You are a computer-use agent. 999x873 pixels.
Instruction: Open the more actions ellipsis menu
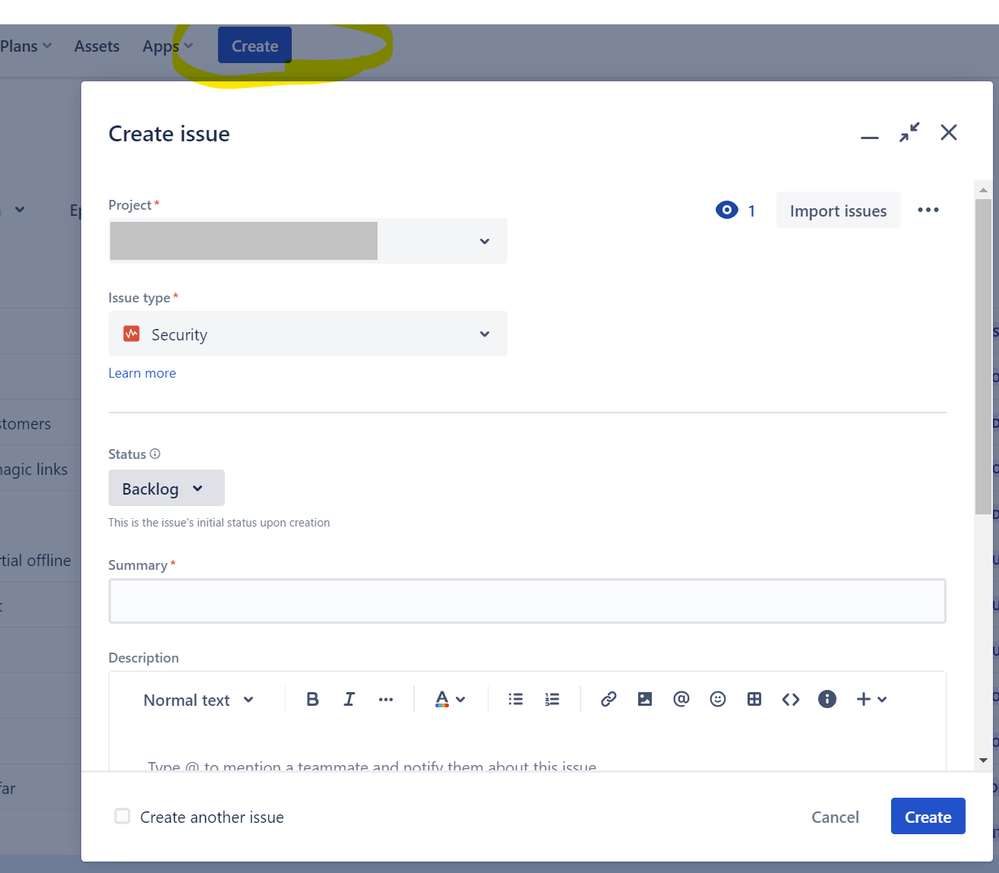coord(928,210)
